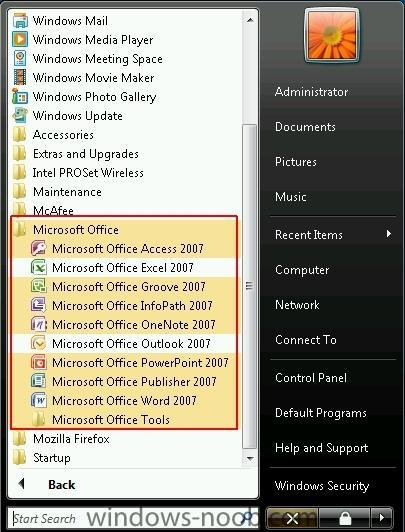
Task: Launch Microsoft Office Access 2007
Action: 124,249
